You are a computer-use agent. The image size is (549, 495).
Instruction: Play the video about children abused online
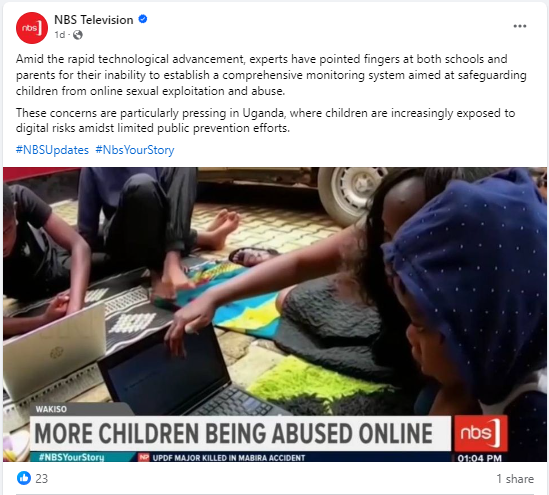point(275,314)
